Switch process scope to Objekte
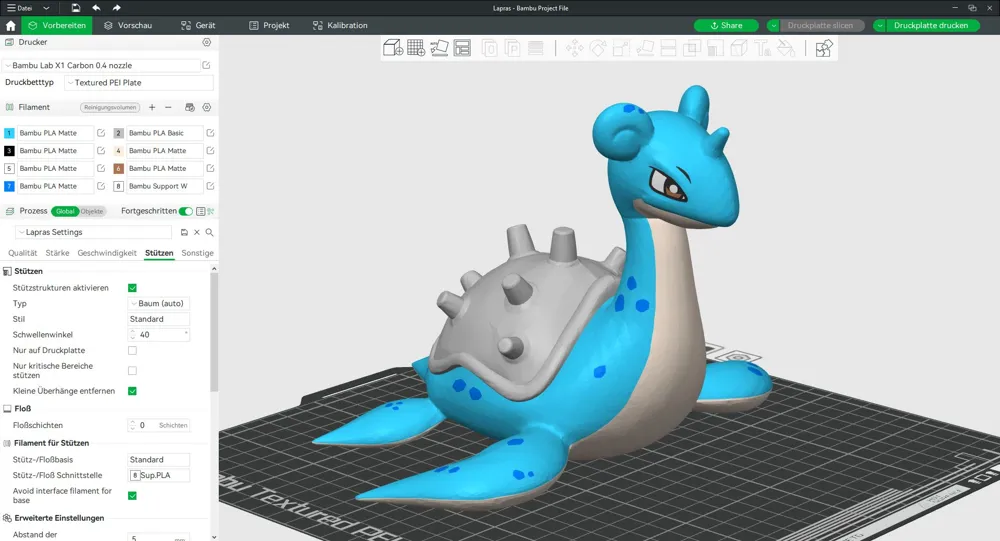The width and height of the screenshot is (1000, 541). (92, 211)
